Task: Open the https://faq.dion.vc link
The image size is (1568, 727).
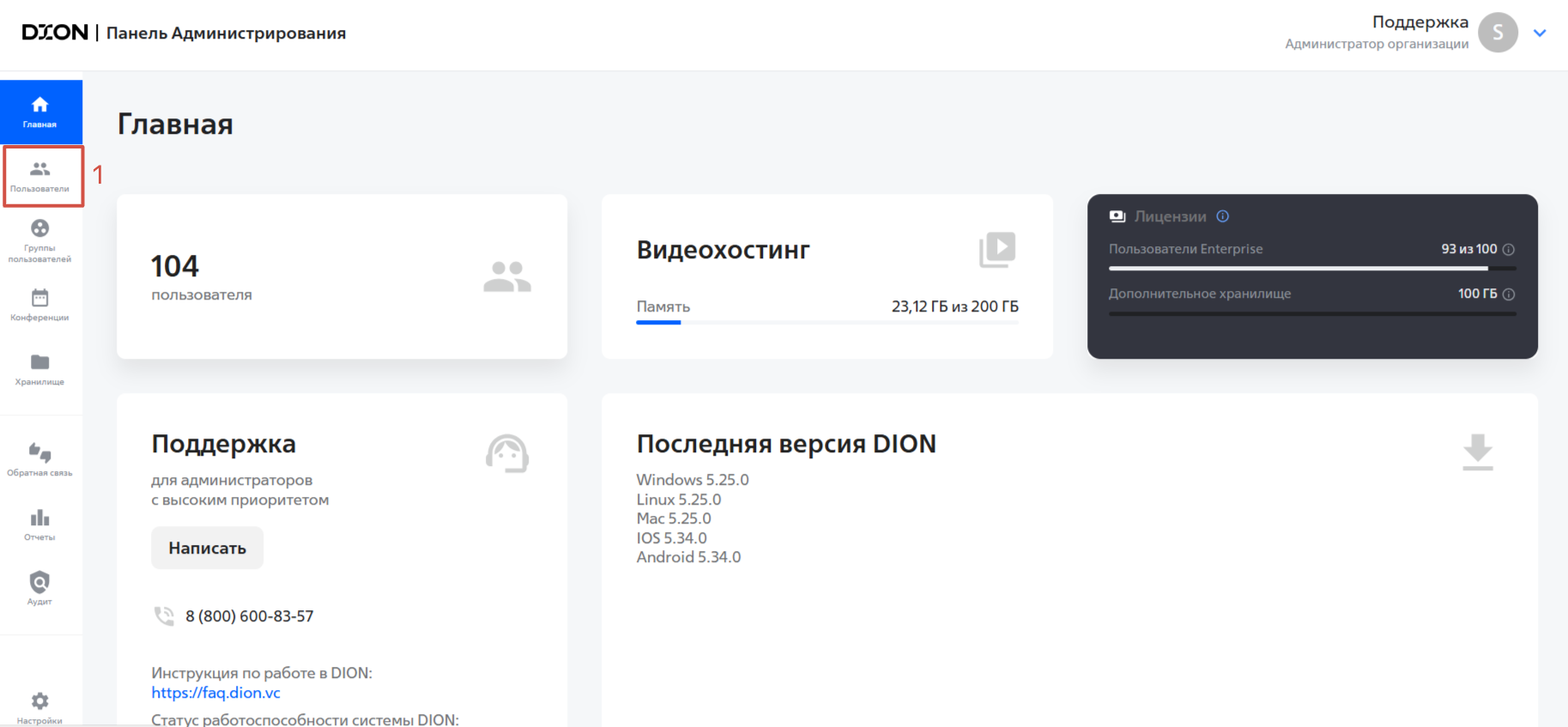Action: point(215,693)
